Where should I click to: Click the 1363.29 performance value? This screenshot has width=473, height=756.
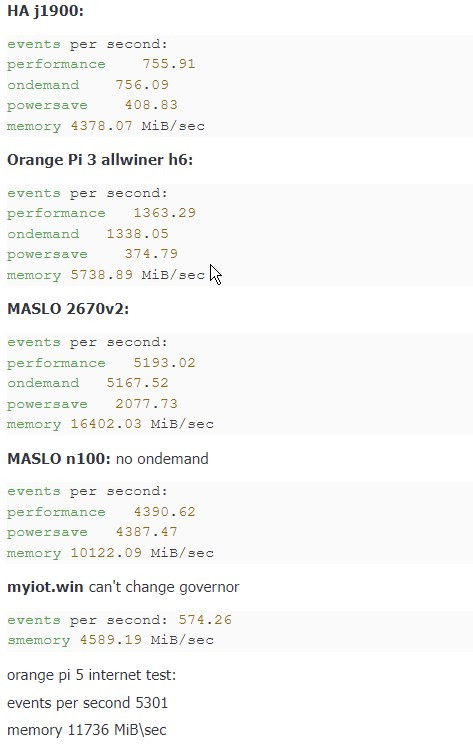tap(164, 213)
